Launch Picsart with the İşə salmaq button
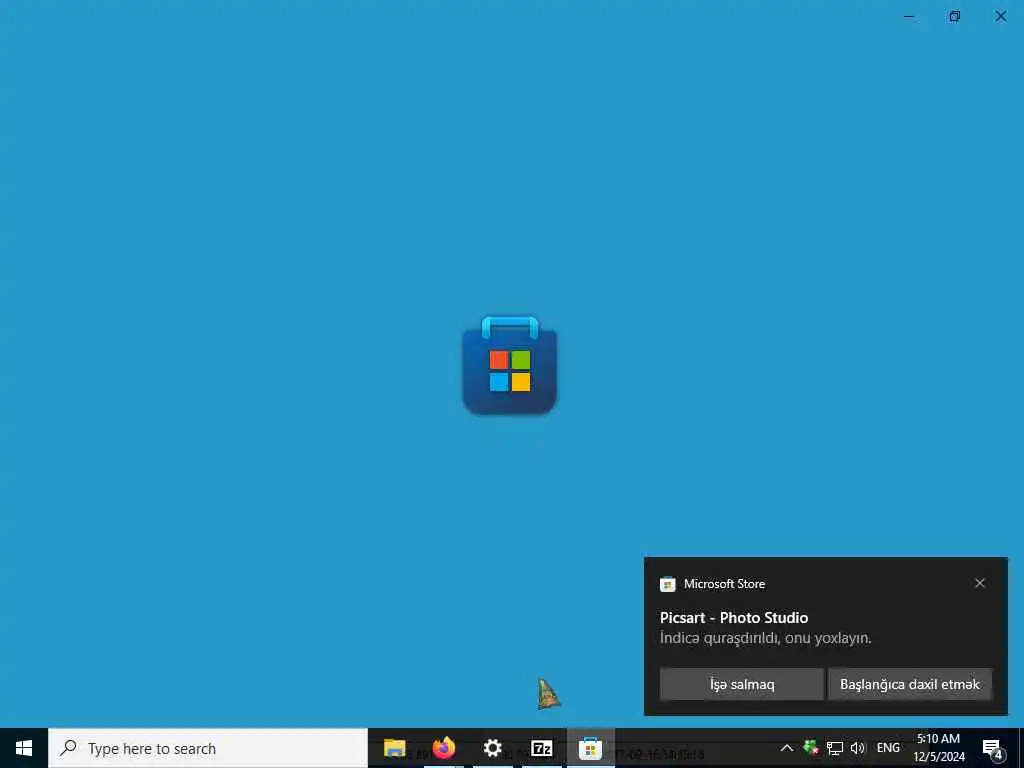Viewport: 1024px width, 768px height. pyautogui.click(x=741, y=684)
